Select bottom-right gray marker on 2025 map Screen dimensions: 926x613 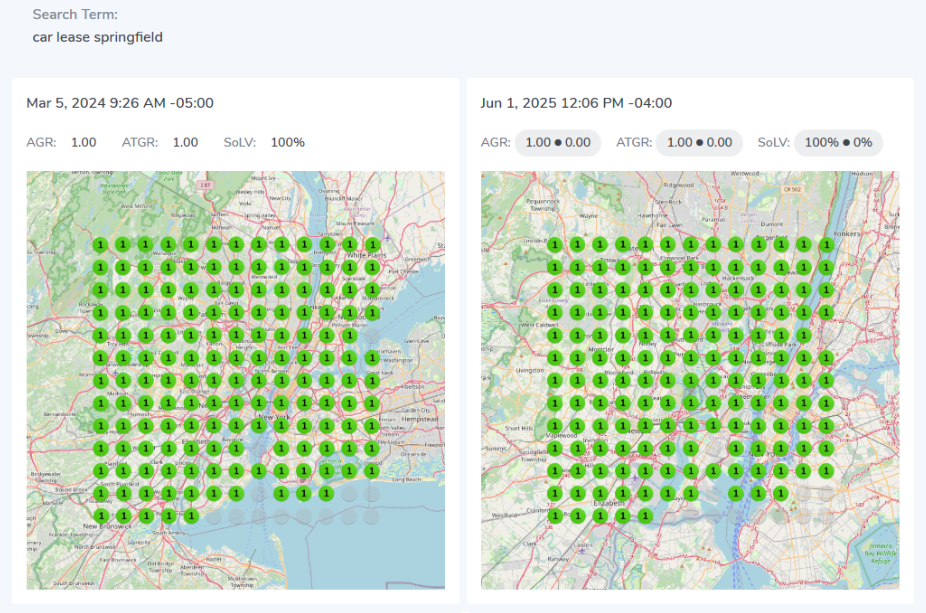(826, 516)
